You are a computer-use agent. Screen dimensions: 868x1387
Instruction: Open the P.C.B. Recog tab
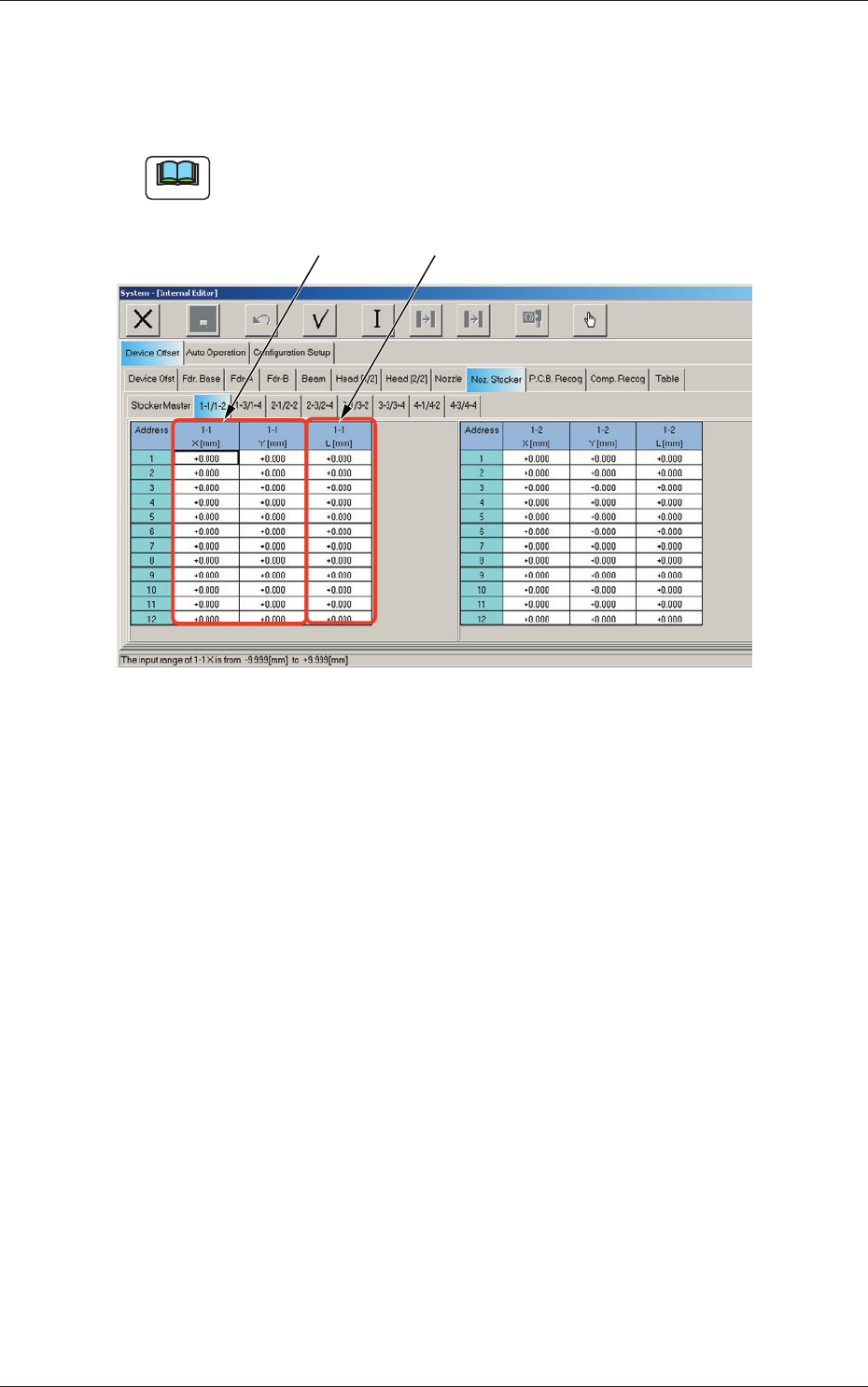pyautogui.click(x=555, y=379)
